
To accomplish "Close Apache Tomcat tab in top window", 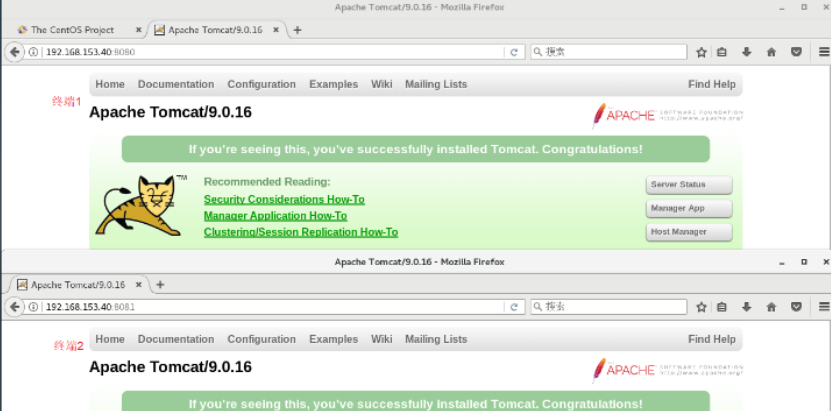I will (276, 30).
